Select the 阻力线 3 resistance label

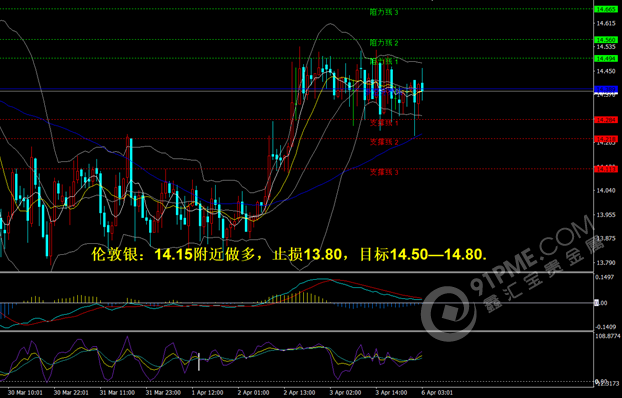pos(384,13)
